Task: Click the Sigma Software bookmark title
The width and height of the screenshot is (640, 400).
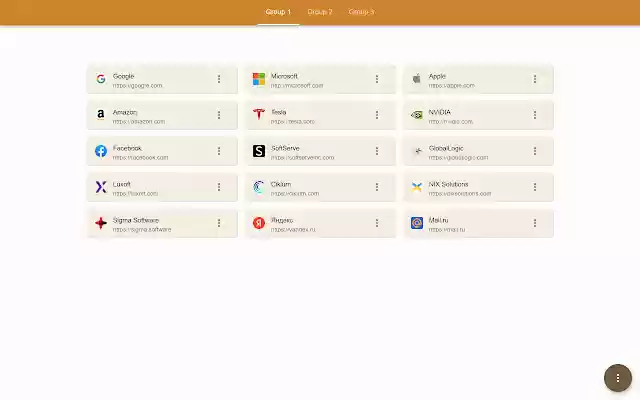Action: pos(136,220)
